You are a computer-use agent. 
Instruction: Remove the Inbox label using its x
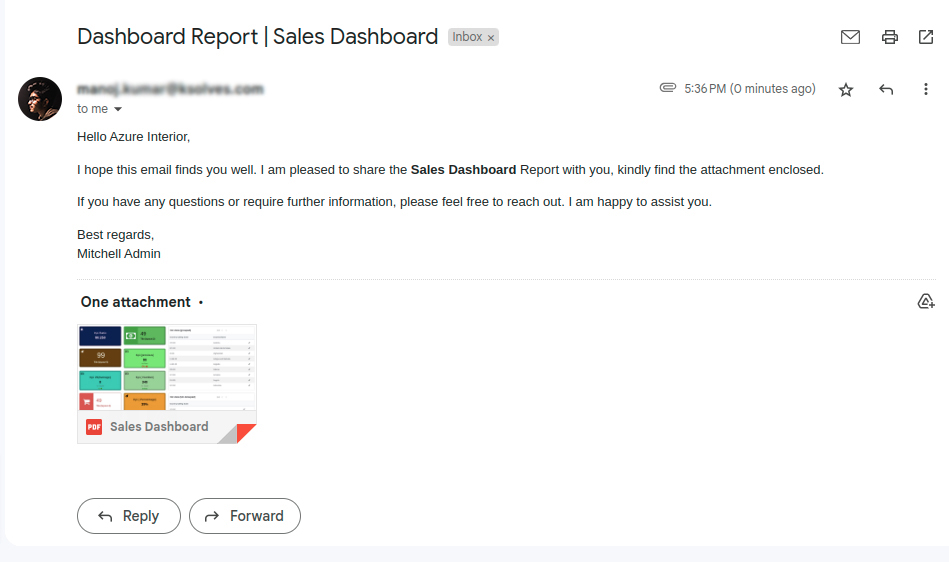(491, 38)
